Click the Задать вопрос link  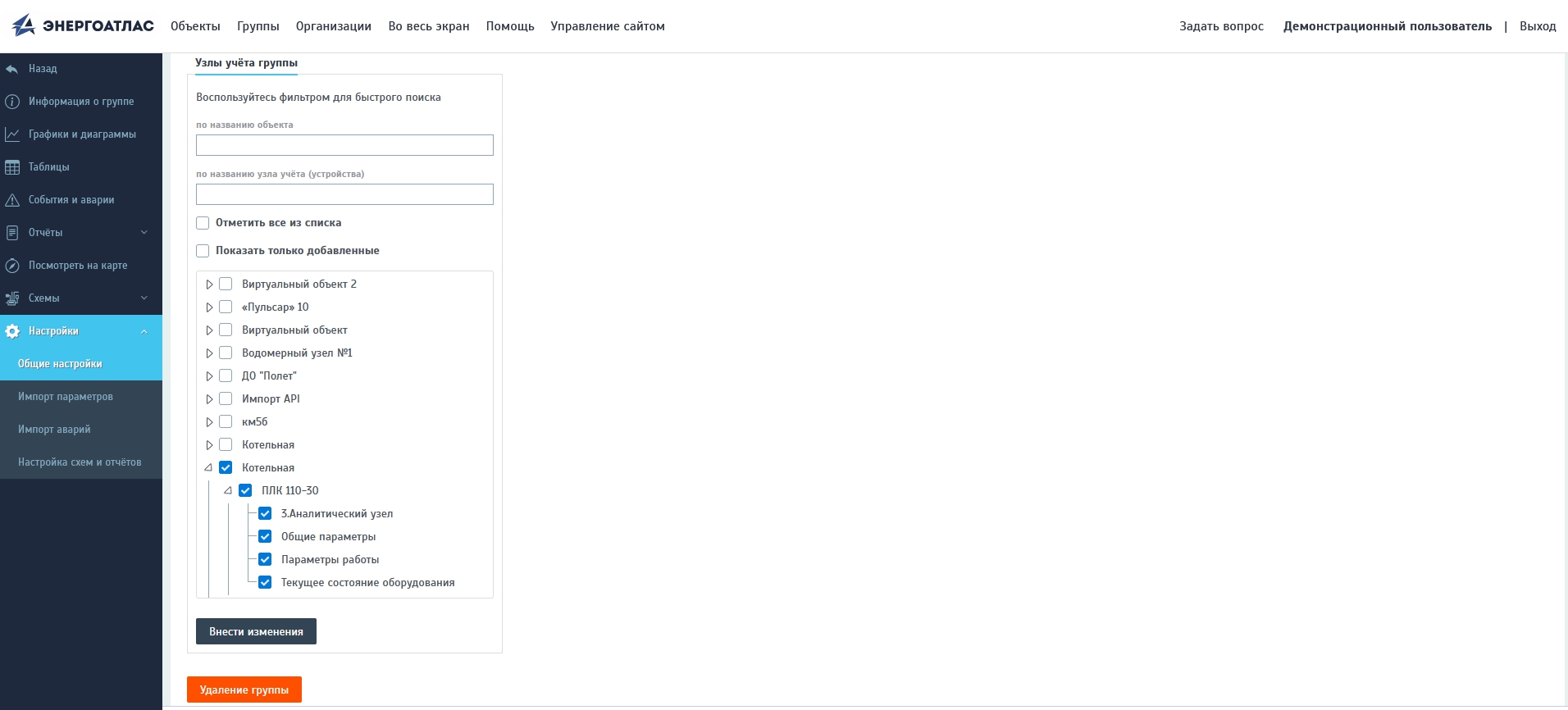(x=1221, y=26)
